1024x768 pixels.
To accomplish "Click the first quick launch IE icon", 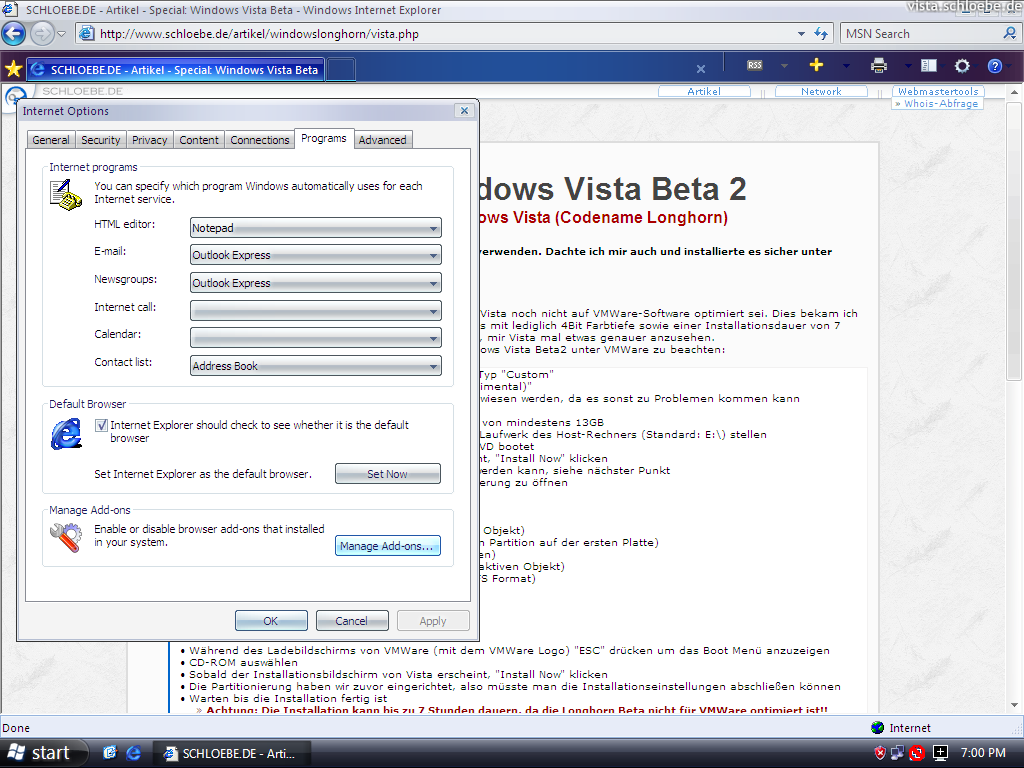I will 110,753.
